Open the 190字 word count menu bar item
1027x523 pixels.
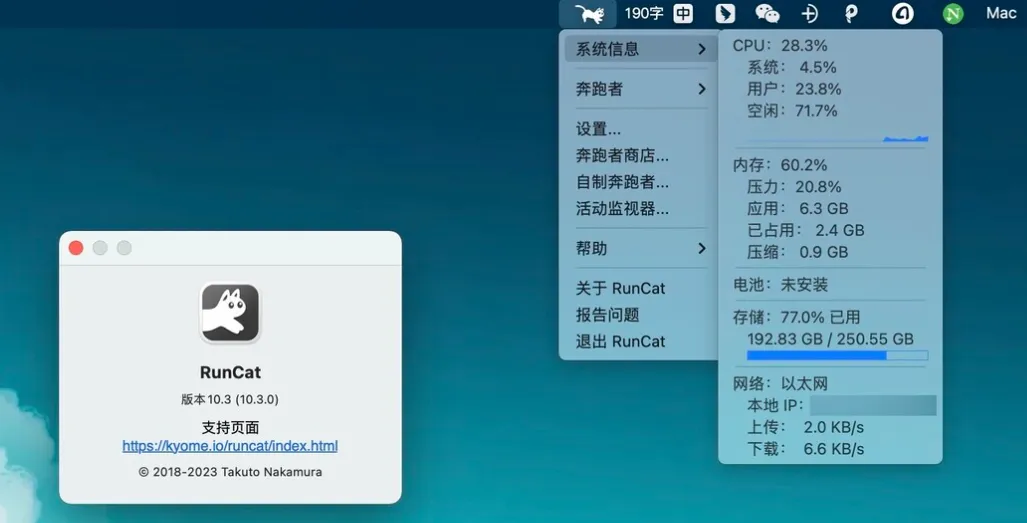(x=644, y=13)
